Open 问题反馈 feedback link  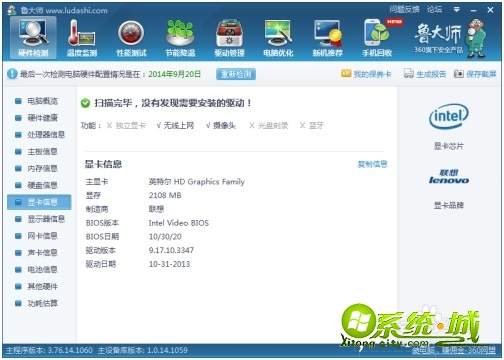[x=404, y=10]
